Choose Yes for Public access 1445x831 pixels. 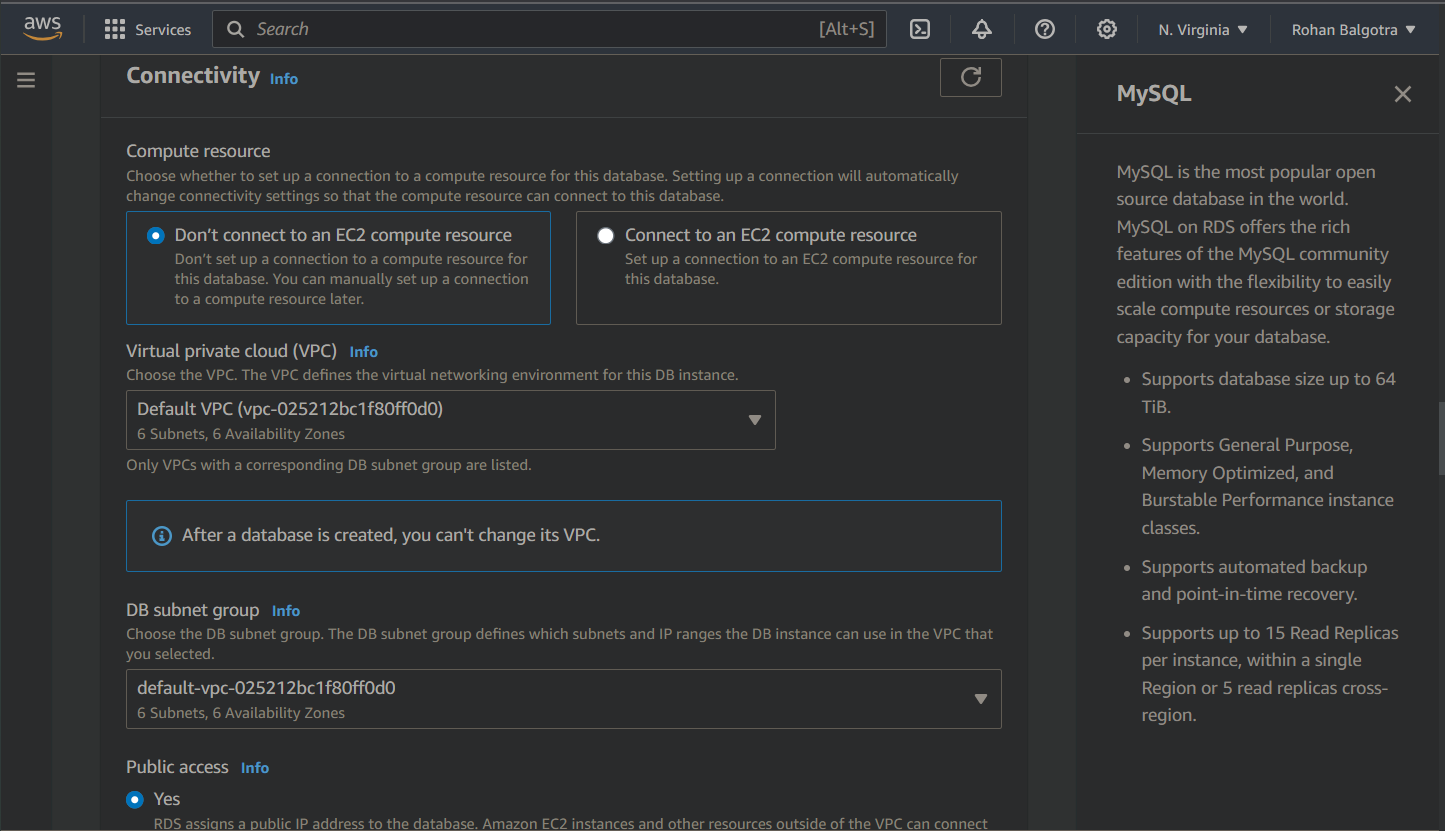click(135, 799)
